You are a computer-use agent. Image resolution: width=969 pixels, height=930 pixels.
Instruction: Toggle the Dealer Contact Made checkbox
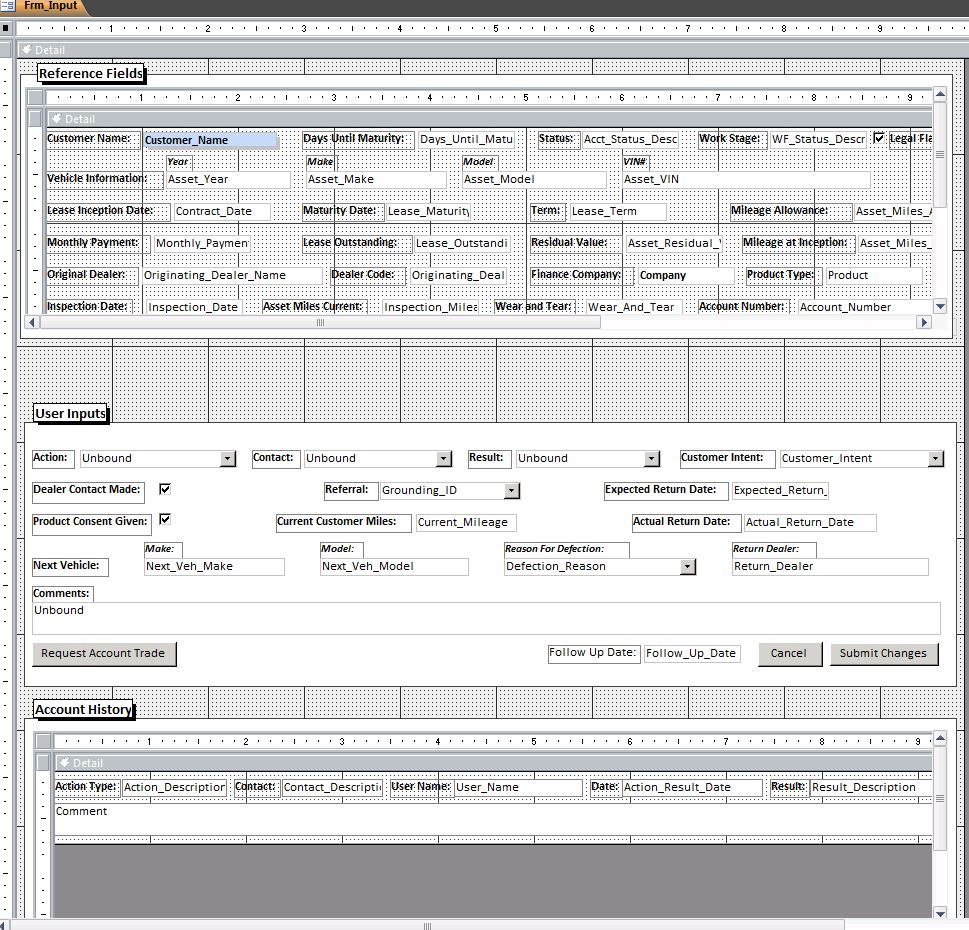tap(165, 489)
